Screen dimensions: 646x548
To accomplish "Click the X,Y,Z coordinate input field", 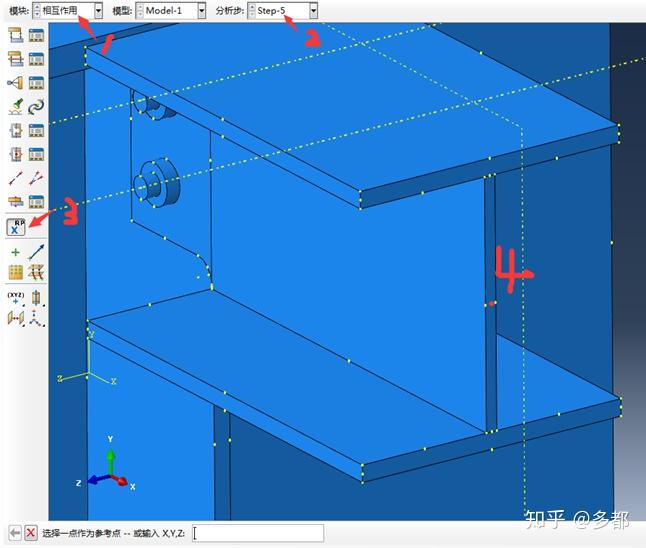I will coord(258,533).
